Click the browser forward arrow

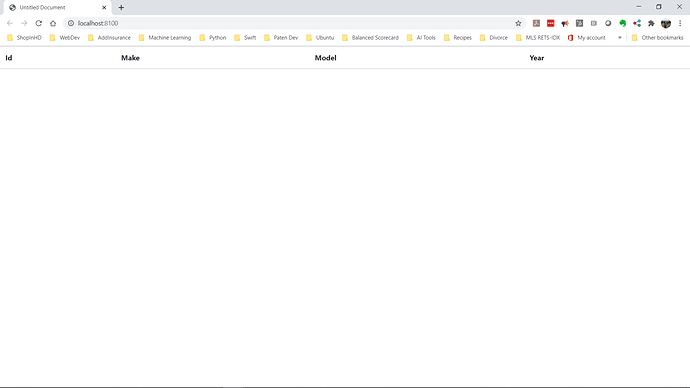click(x=24, y=23)
